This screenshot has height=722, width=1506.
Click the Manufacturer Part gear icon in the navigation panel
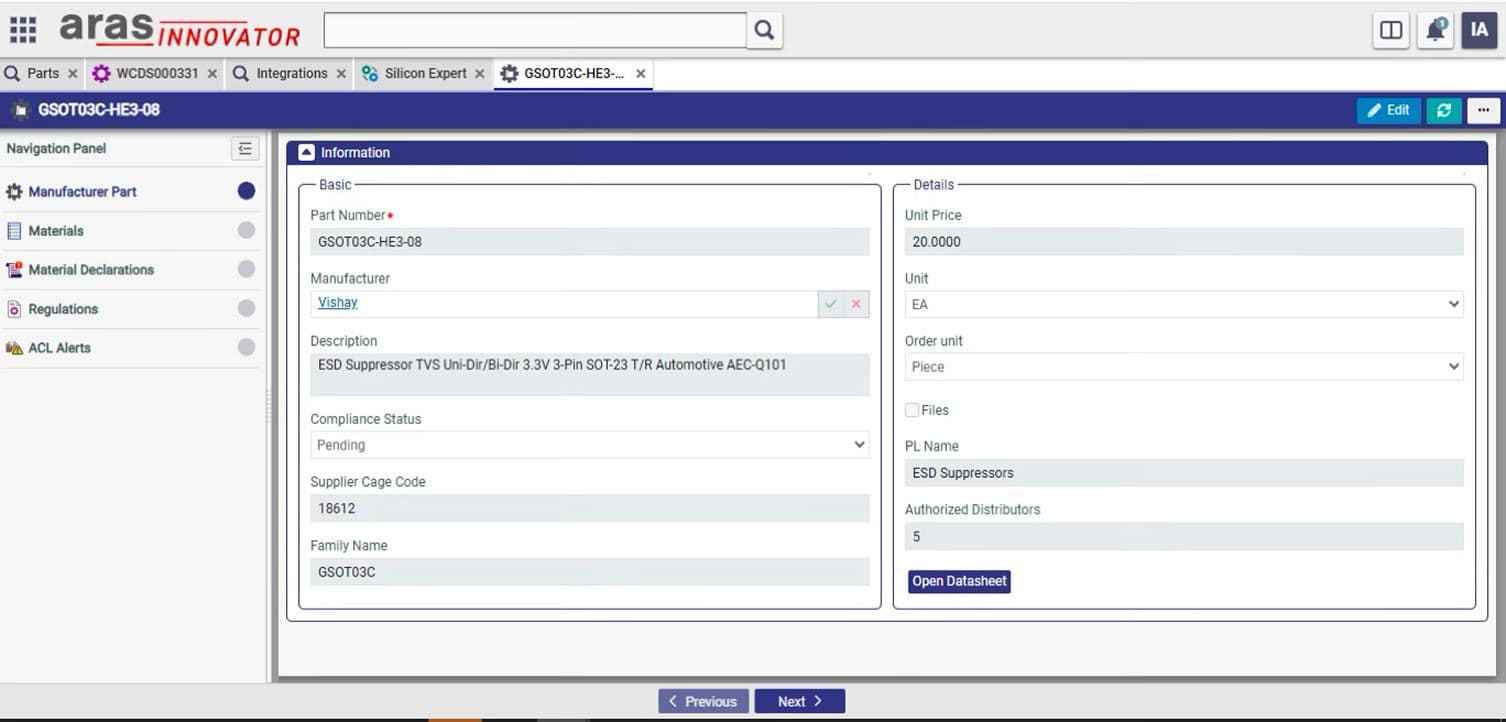pyautogui.click(x=14, y=192)
